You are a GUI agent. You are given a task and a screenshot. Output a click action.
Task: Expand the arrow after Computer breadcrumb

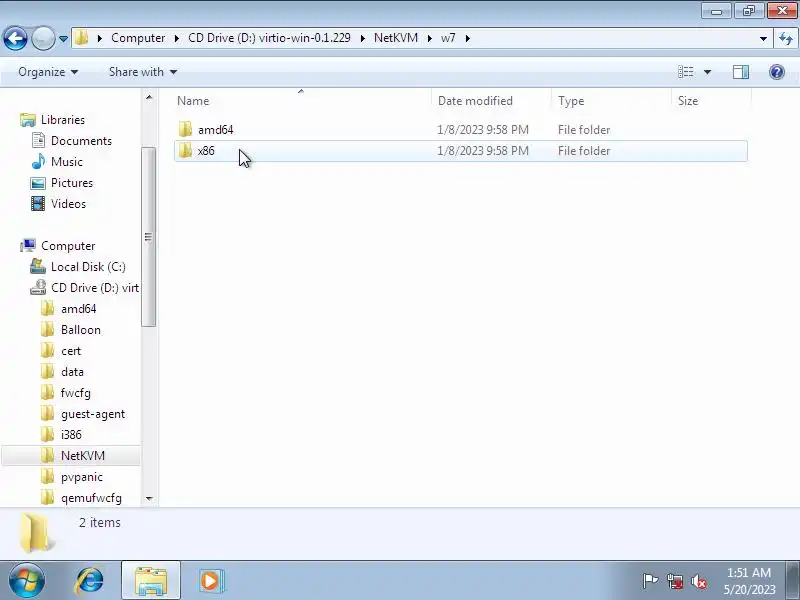click(x=177, y=38)
